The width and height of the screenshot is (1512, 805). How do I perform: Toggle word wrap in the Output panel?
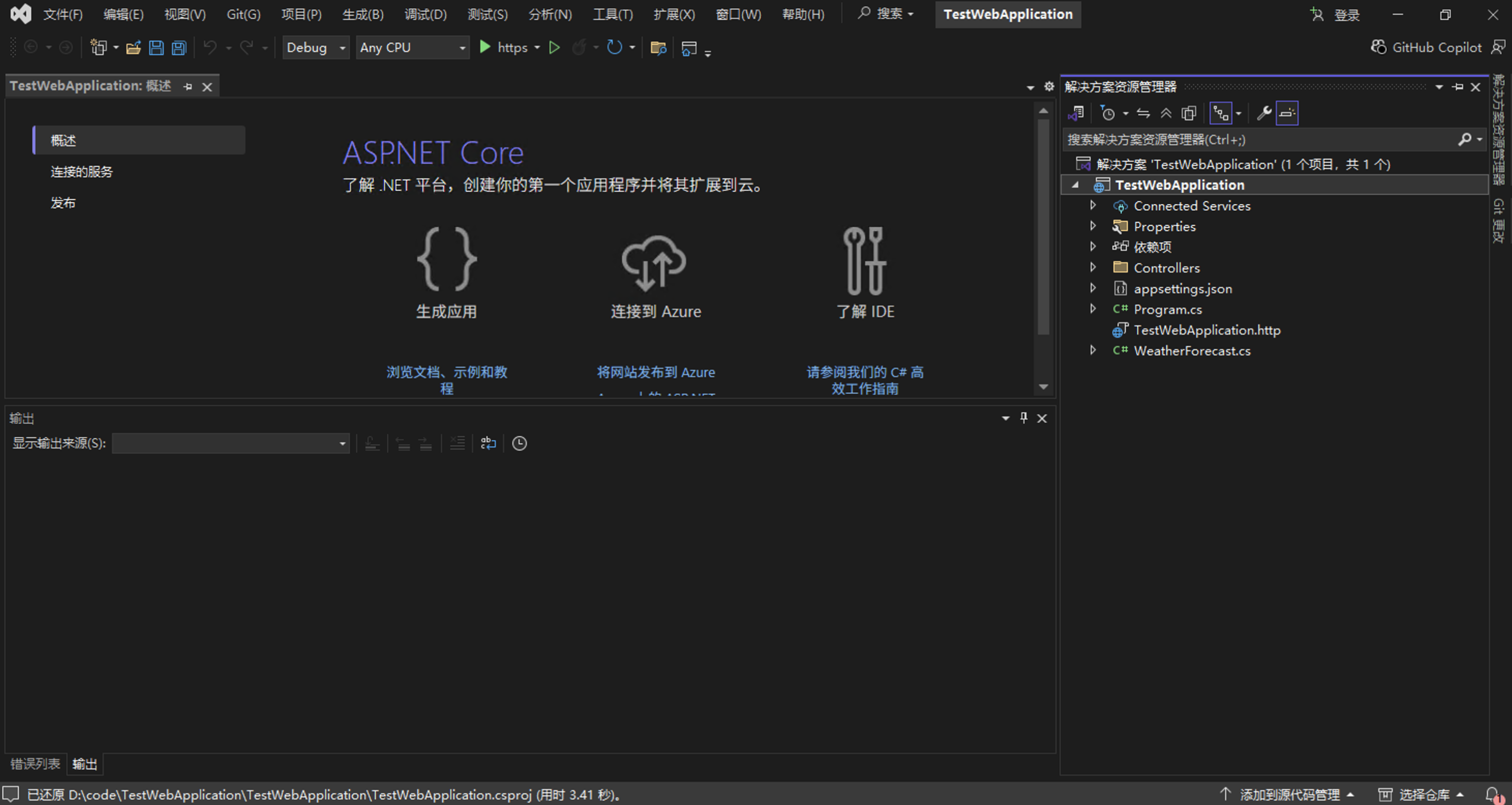(488, 443)
